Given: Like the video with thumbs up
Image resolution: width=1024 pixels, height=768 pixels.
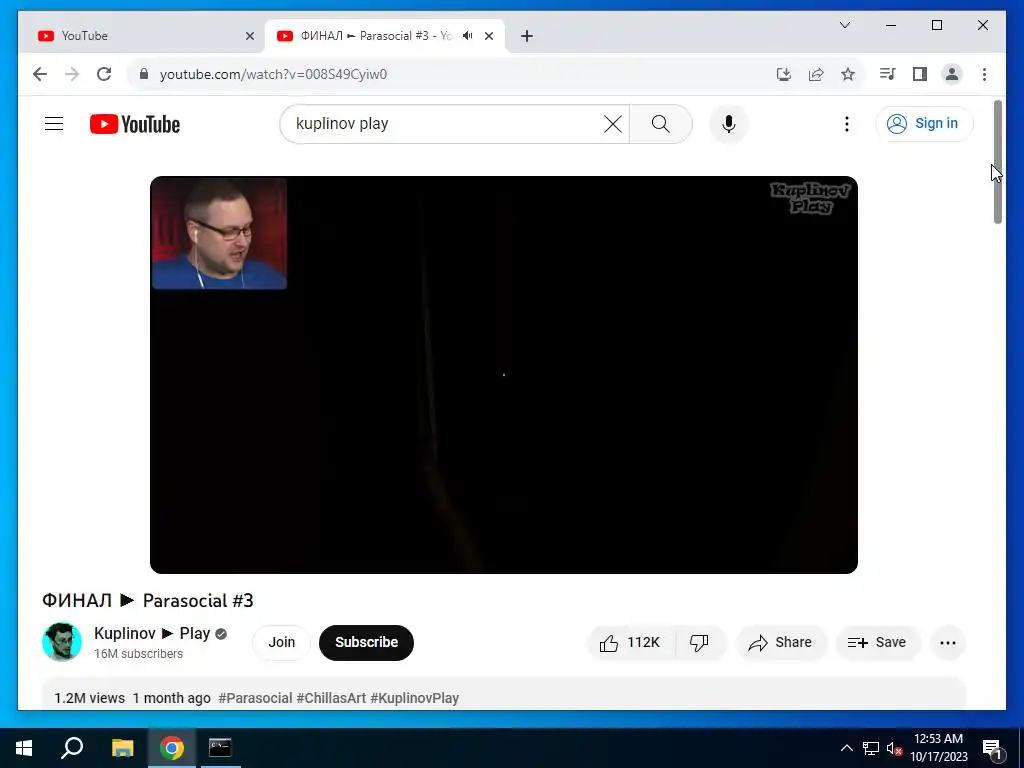Looking at the screenshot, I should point(631,643).
